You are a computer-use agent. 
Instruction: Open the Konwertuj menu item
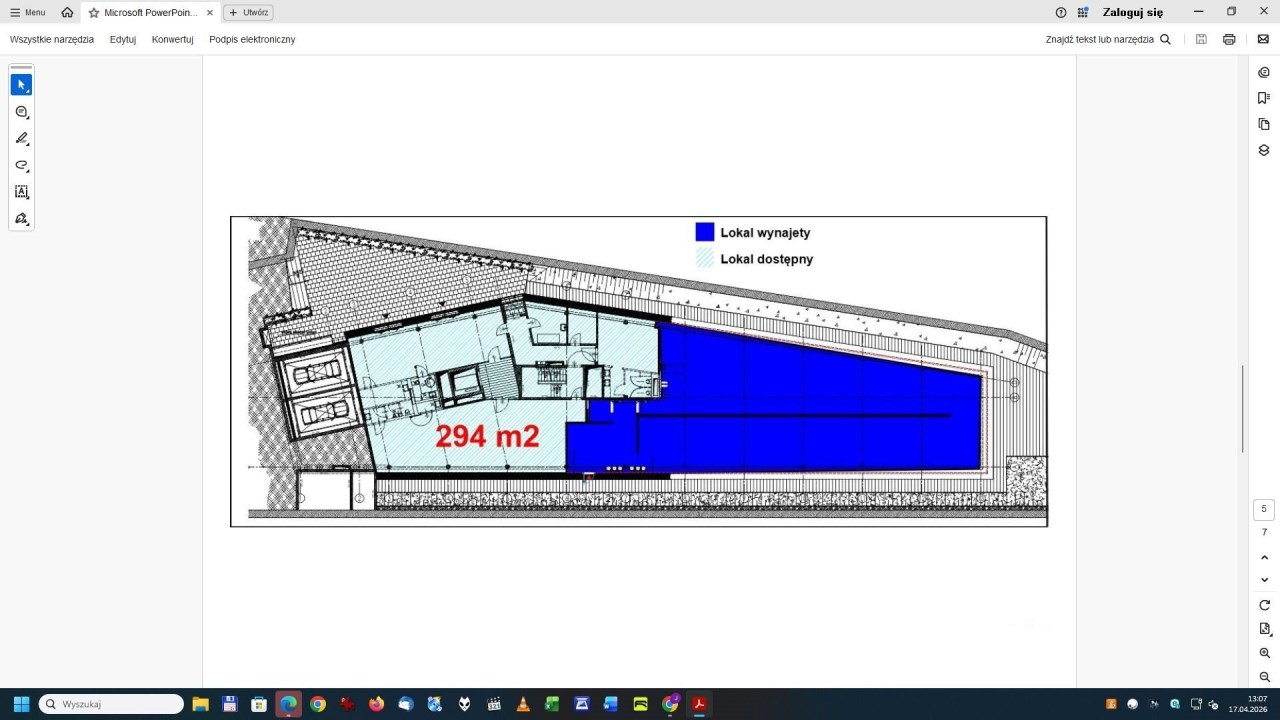(x=172, y=39)
